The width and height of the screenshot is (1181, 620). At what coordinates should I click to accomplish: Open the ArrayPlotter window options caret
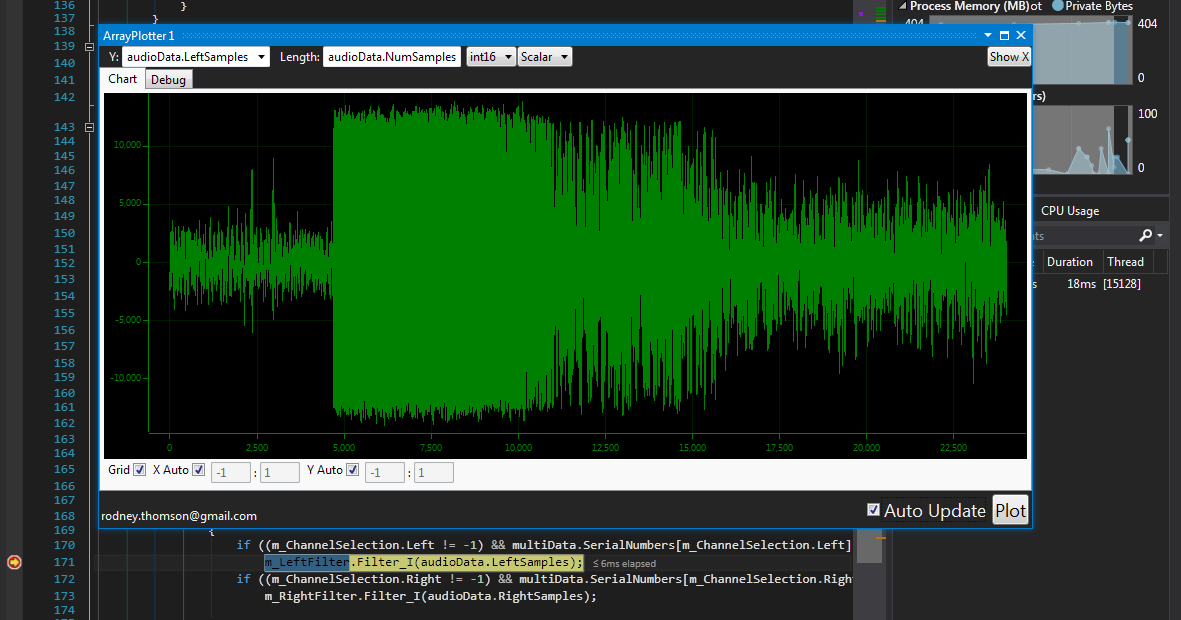pyautogui.click(x=988, y=34)
